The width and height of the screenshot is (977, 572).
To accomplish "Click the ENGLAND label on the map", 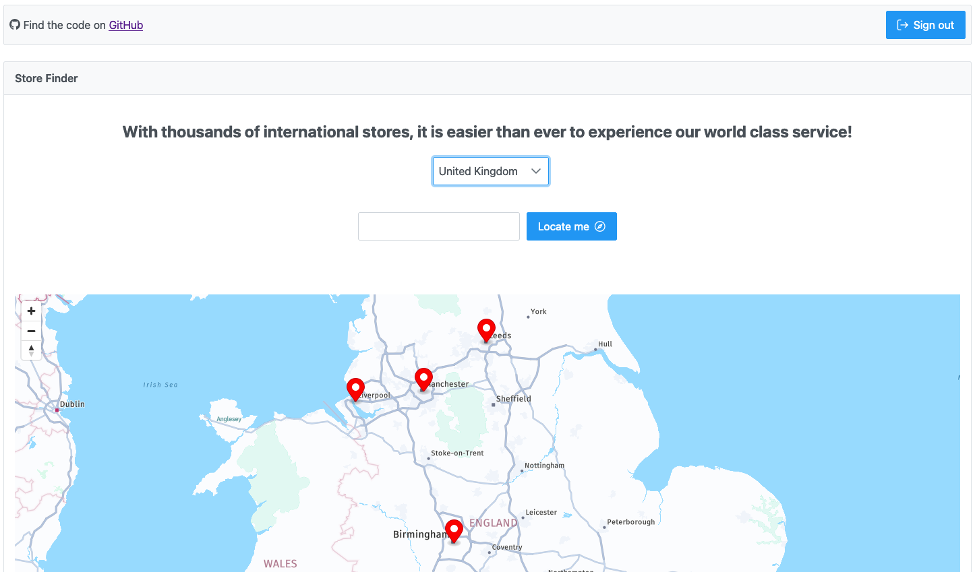I will pos(493,523).
